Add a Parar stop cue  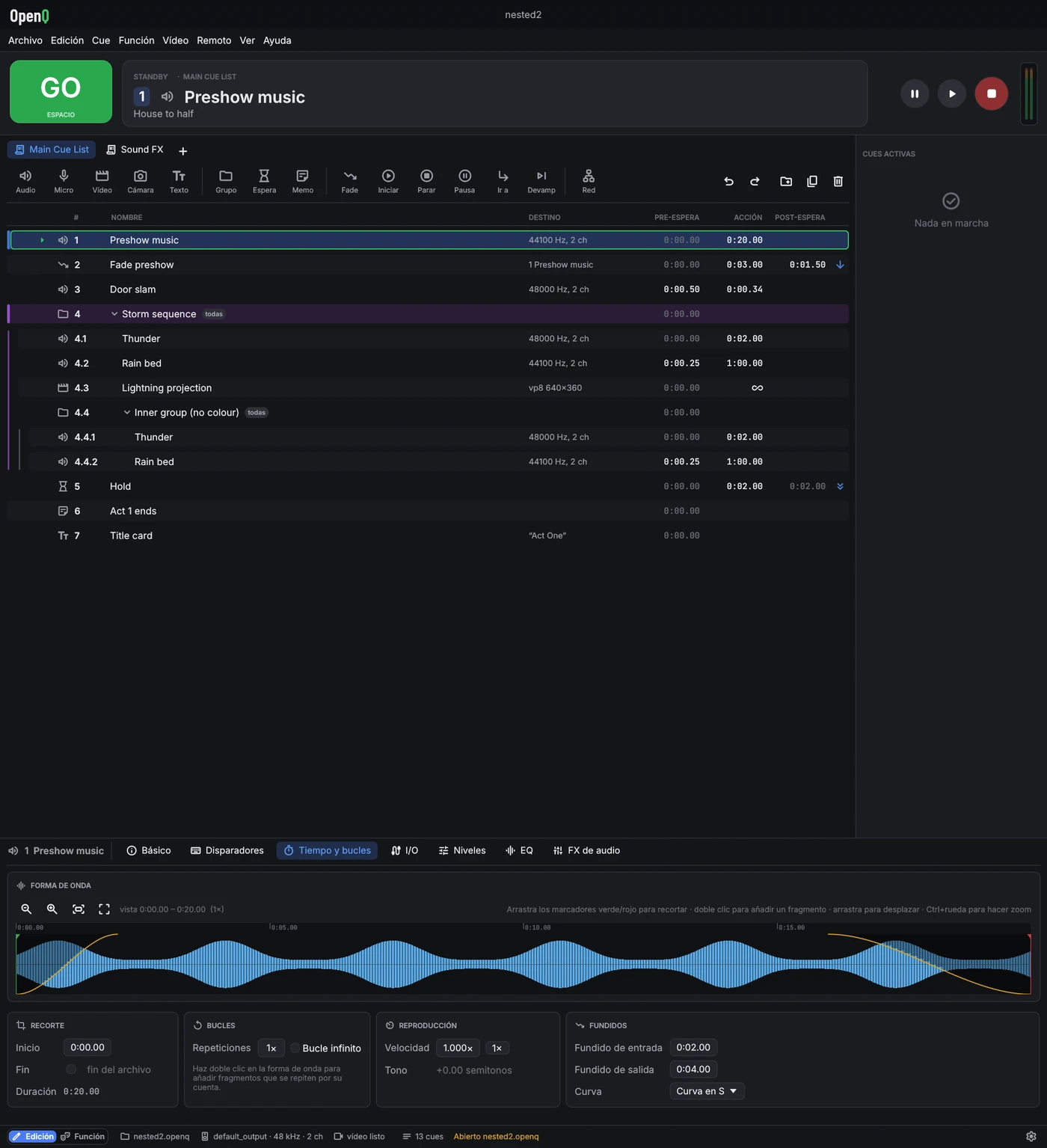pyautogui.click(x=426, y=181)
